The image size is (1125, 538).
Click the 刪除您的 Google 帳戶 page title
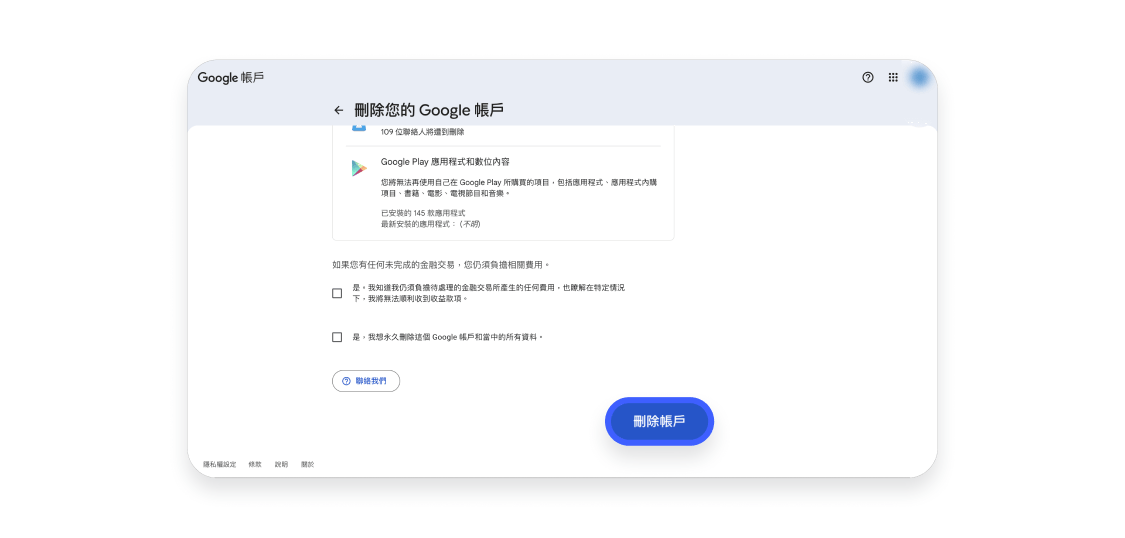pyautogui.click(x=429, y=110)
